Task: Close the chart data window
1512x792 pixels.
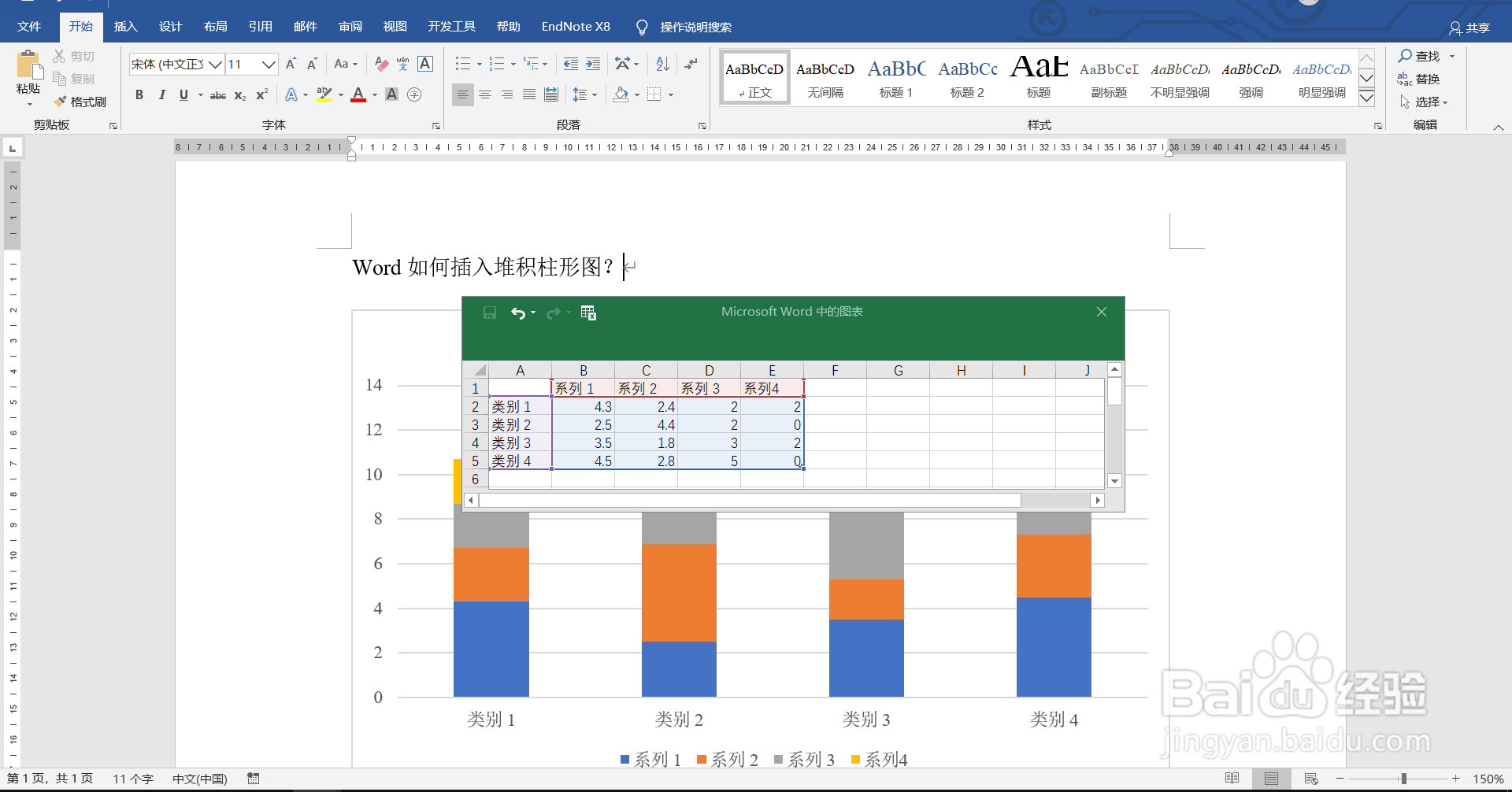Action: pos(1102,312)
